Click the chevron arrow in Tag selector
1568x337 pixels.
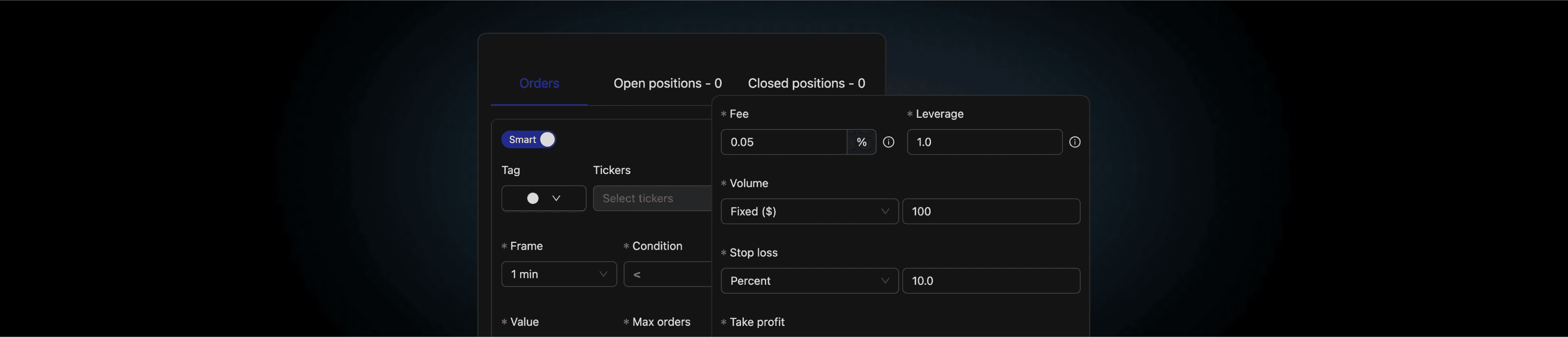pos(556,198)
